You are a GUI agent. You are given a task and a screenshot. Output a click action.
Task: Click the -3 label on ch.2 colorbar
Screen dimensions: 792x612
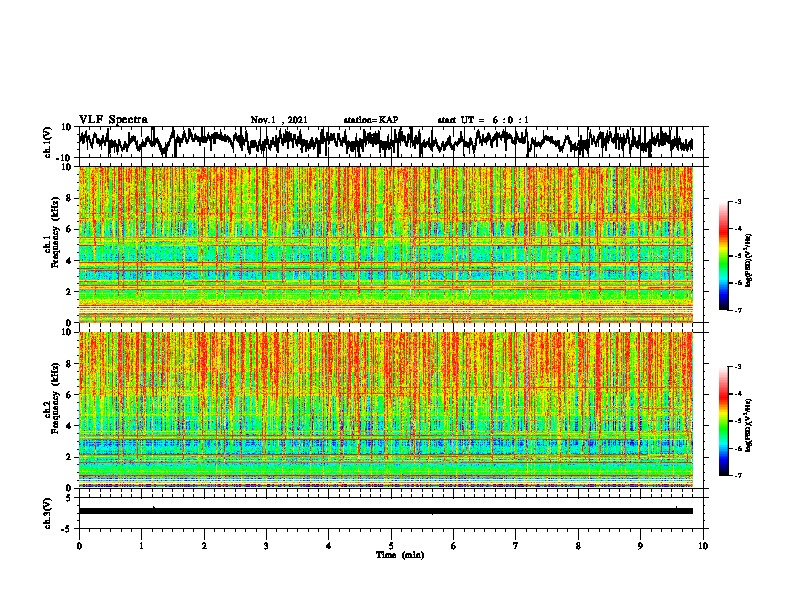pyautogui.click(x=737, y=367)
